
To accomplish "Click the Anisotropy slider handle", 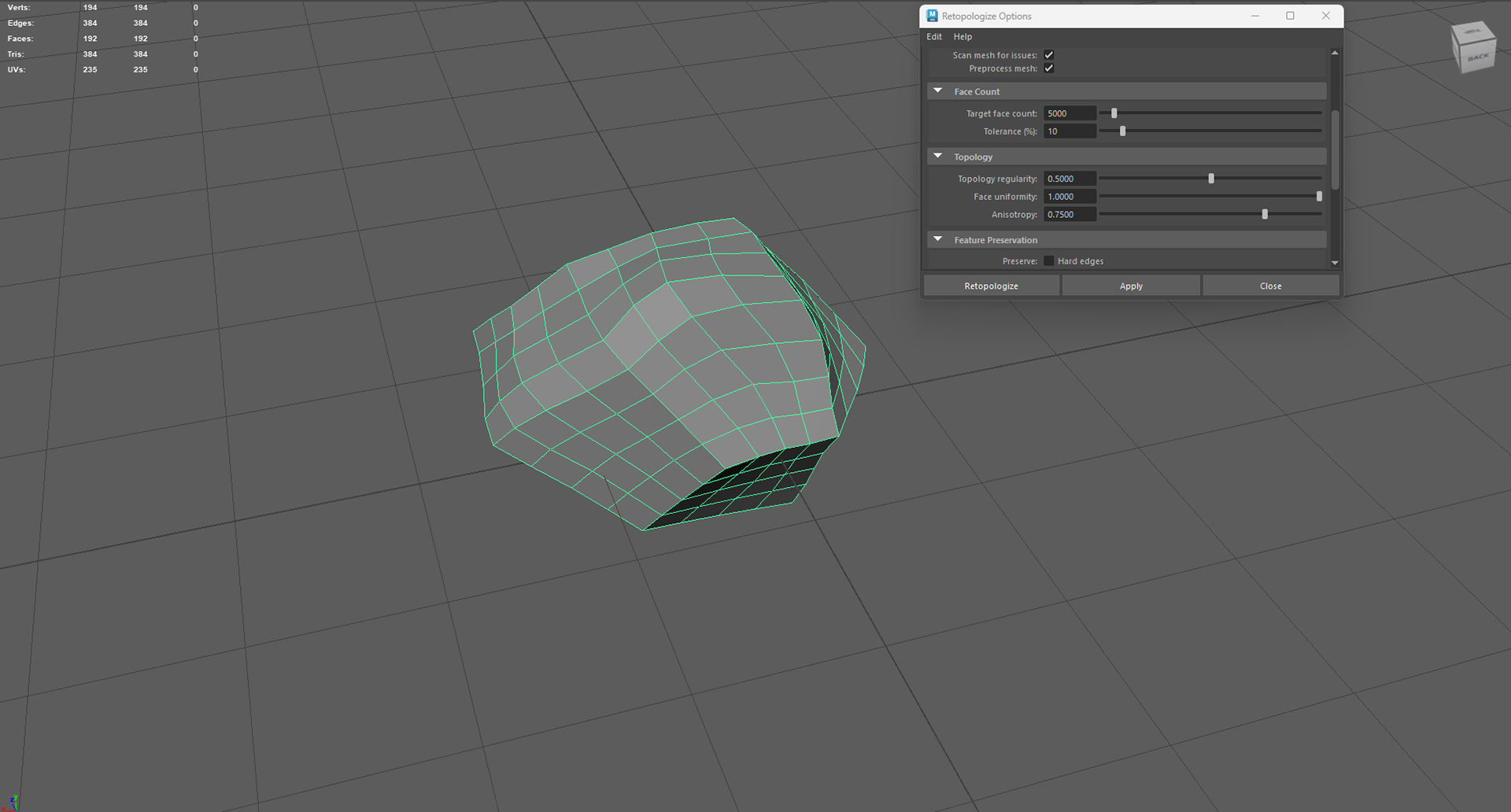I will (1265, 214).
